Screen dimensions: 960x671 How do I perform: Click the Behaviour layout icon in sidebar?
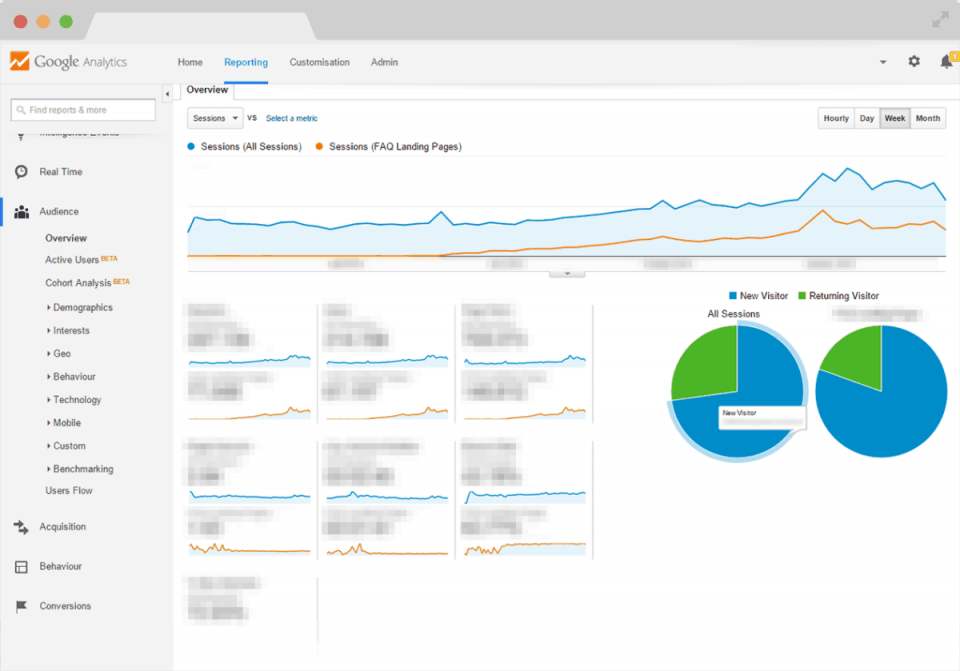click(21, 567)
